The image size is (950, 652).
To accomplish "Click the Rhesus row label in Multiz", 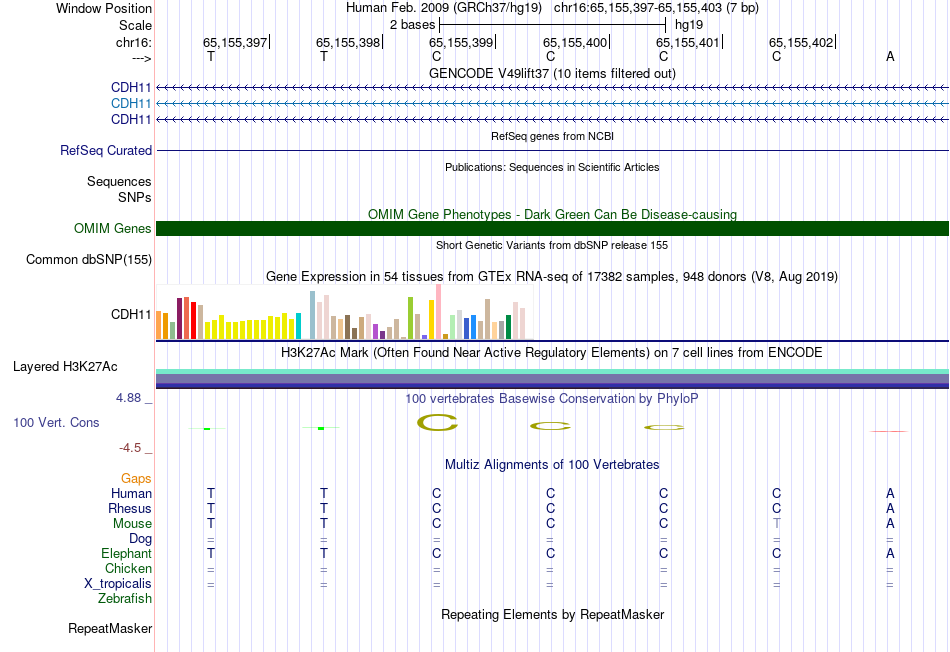I will pos(130,509).
